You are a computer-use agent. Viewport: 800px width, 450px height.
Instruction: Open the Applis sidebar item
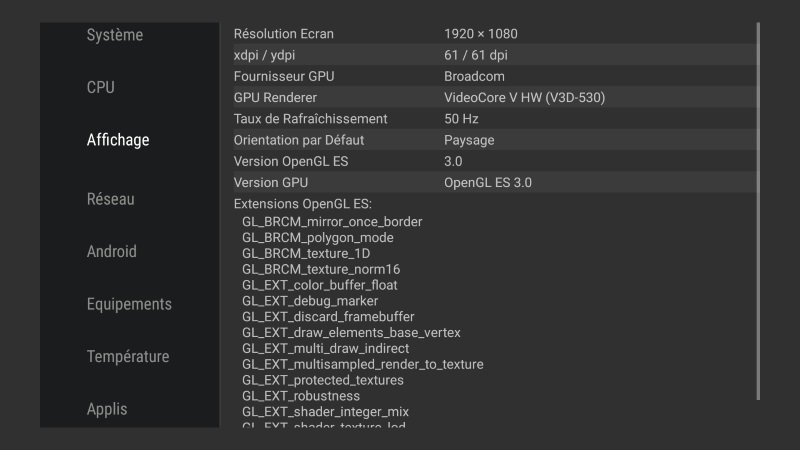coord(107,409)
